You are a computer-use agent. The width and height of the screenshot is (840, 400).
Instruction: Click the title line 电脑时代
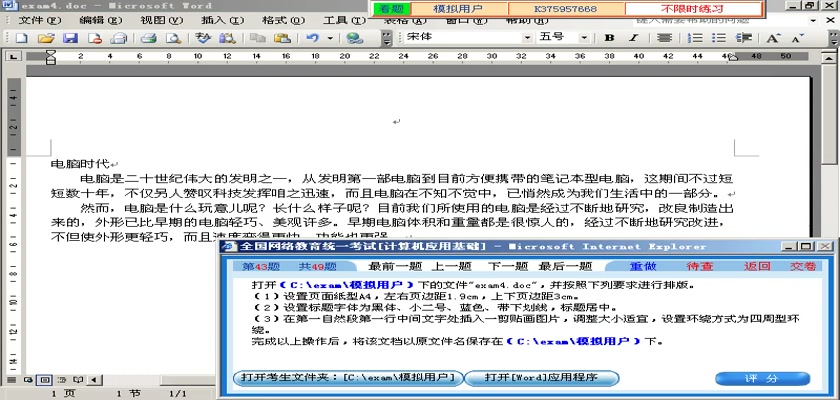tap(80, 164)
